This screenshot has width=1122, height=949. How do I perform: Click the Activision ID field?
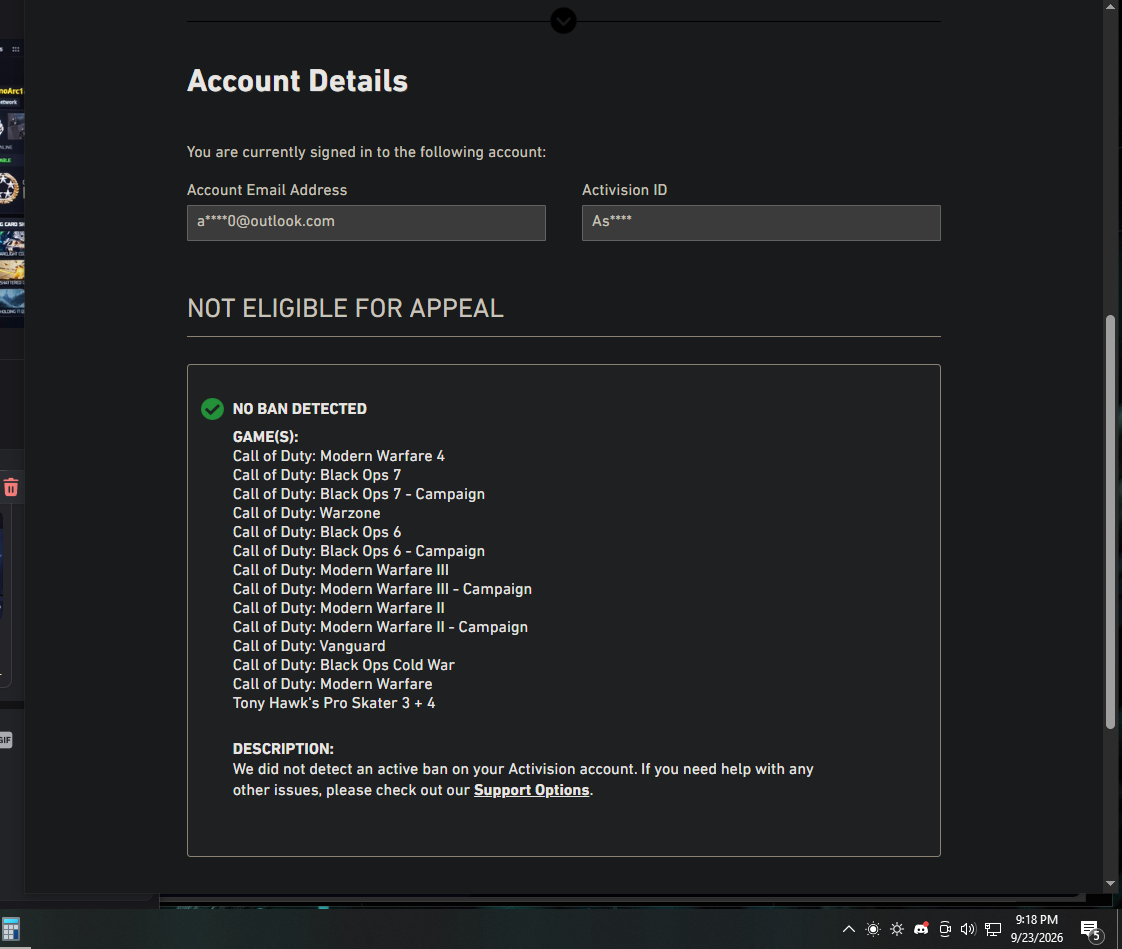click(x=761, y=223)
